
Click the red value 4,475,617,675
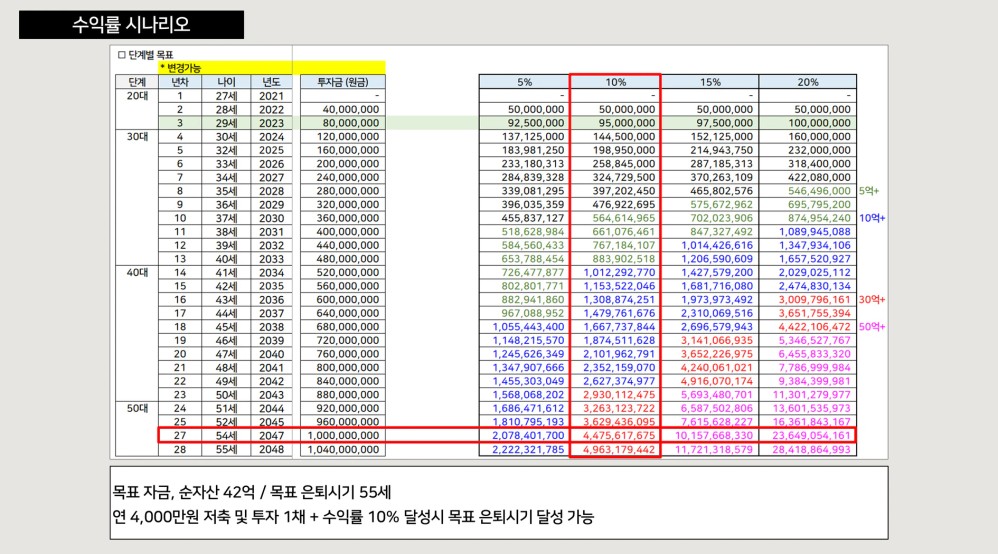pos(619,436)
